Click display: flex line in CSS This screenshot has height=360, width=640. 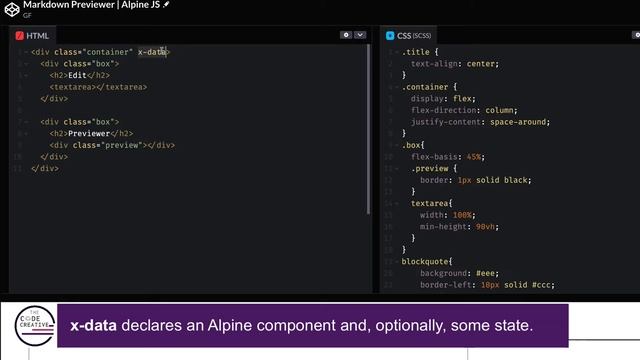443,98
